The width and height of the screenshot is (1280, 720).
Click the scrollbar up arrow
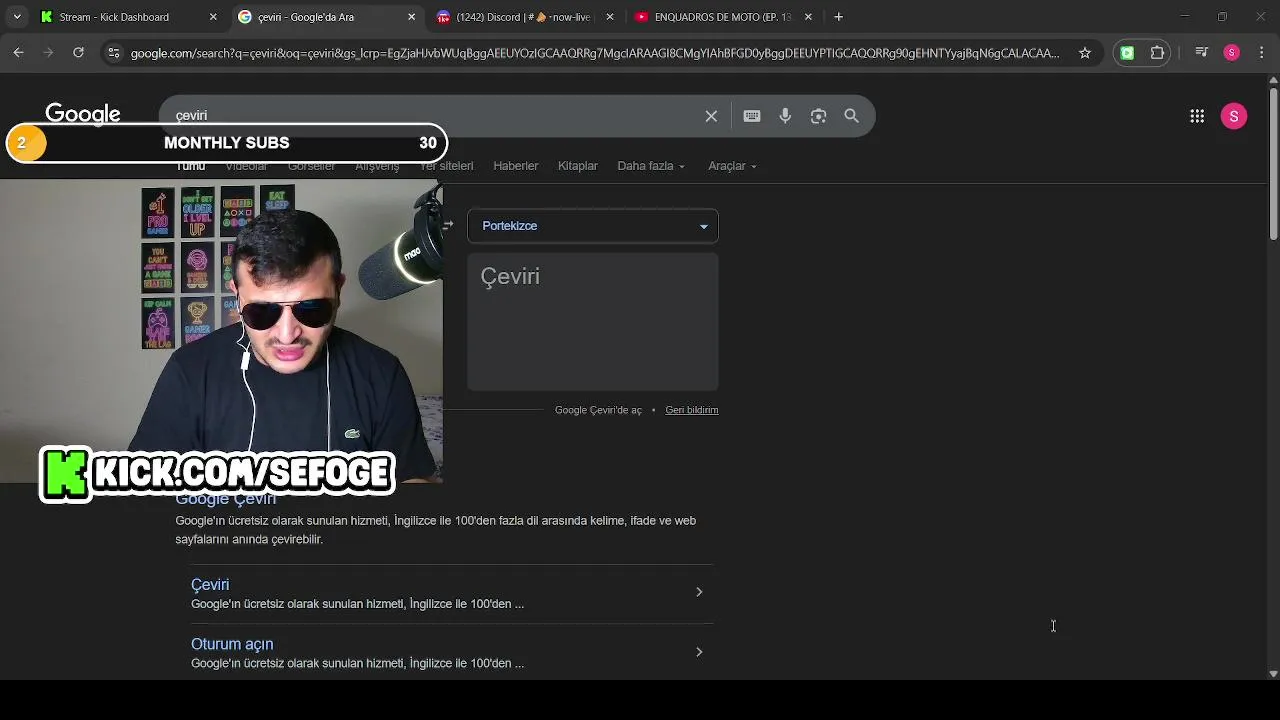[1273, 82]
